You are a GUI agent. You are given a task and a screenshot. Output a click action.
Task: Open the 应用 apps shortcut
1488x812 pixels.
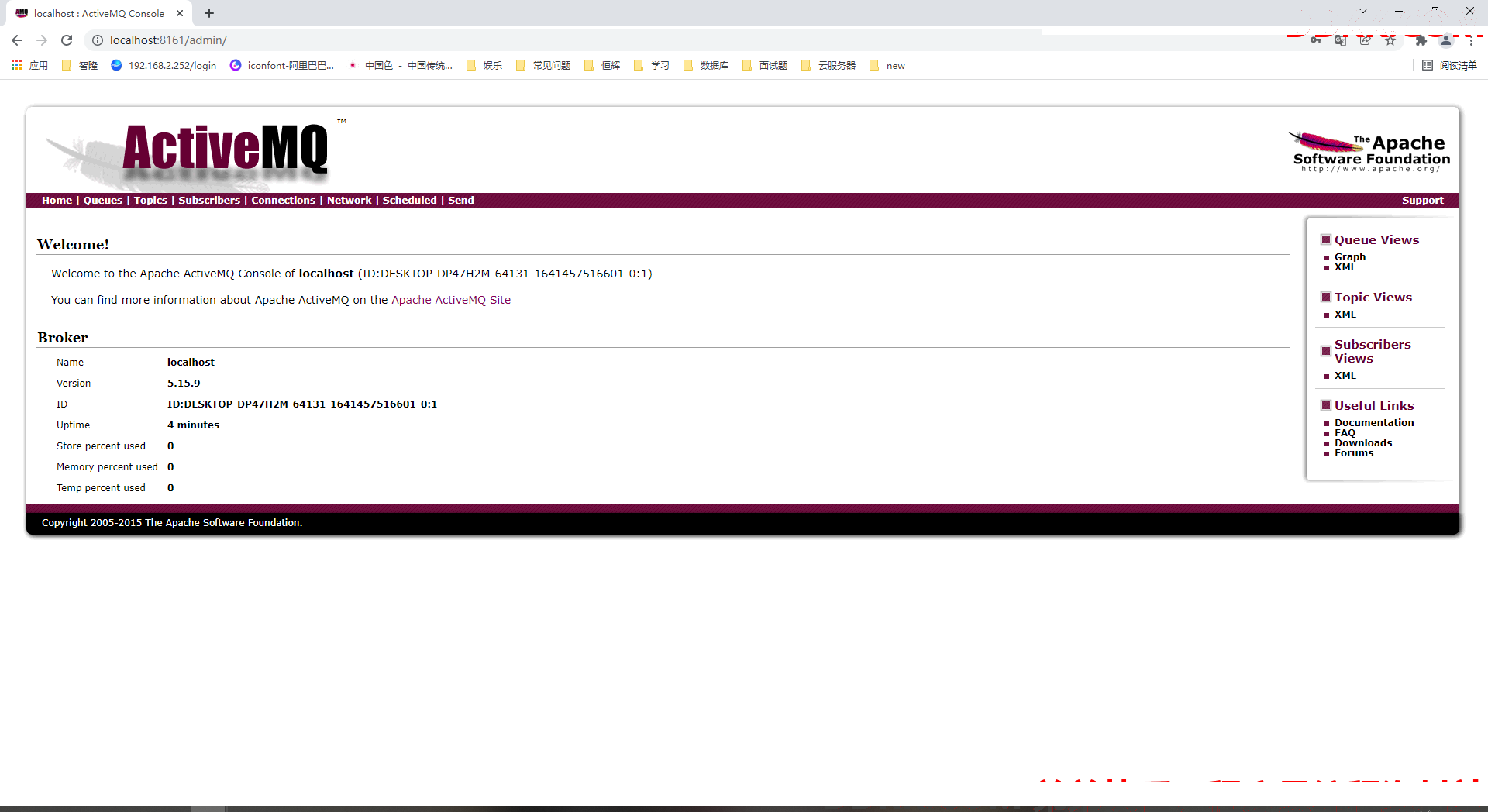coord(29,65)
